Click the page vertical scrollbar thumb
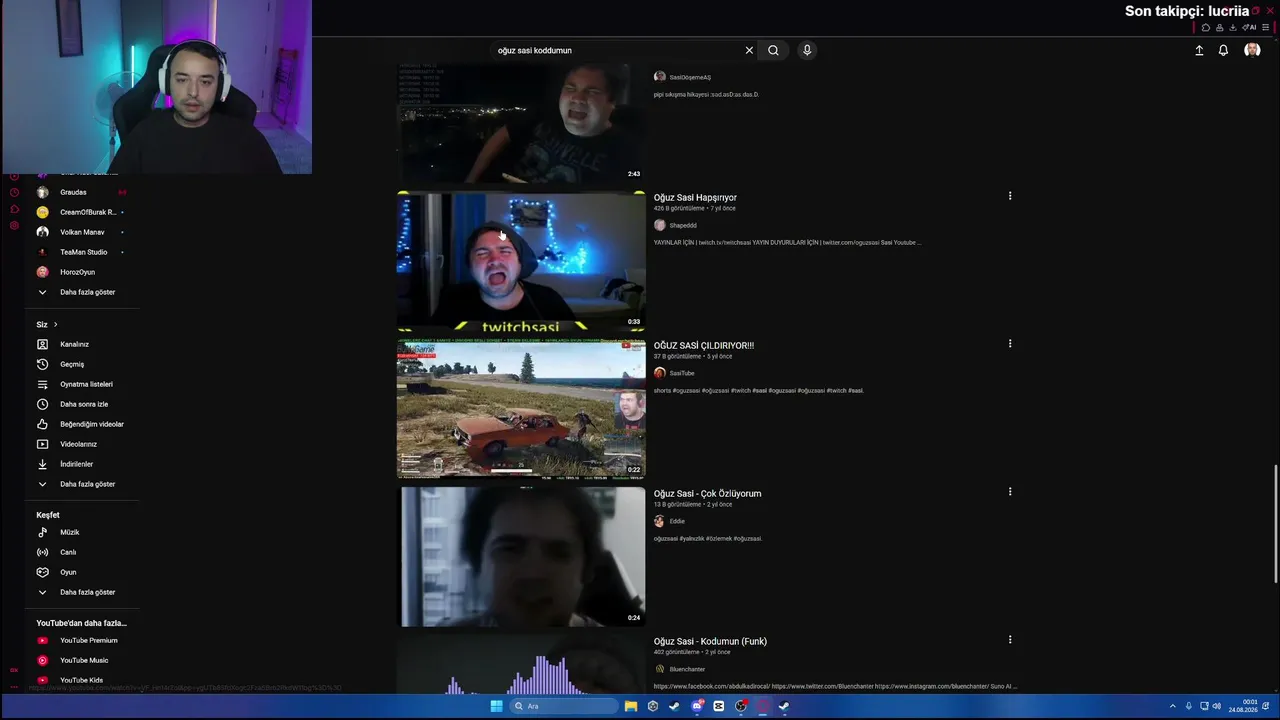The width and height of the screenshot is (1280, 720). coord(1275,524)
